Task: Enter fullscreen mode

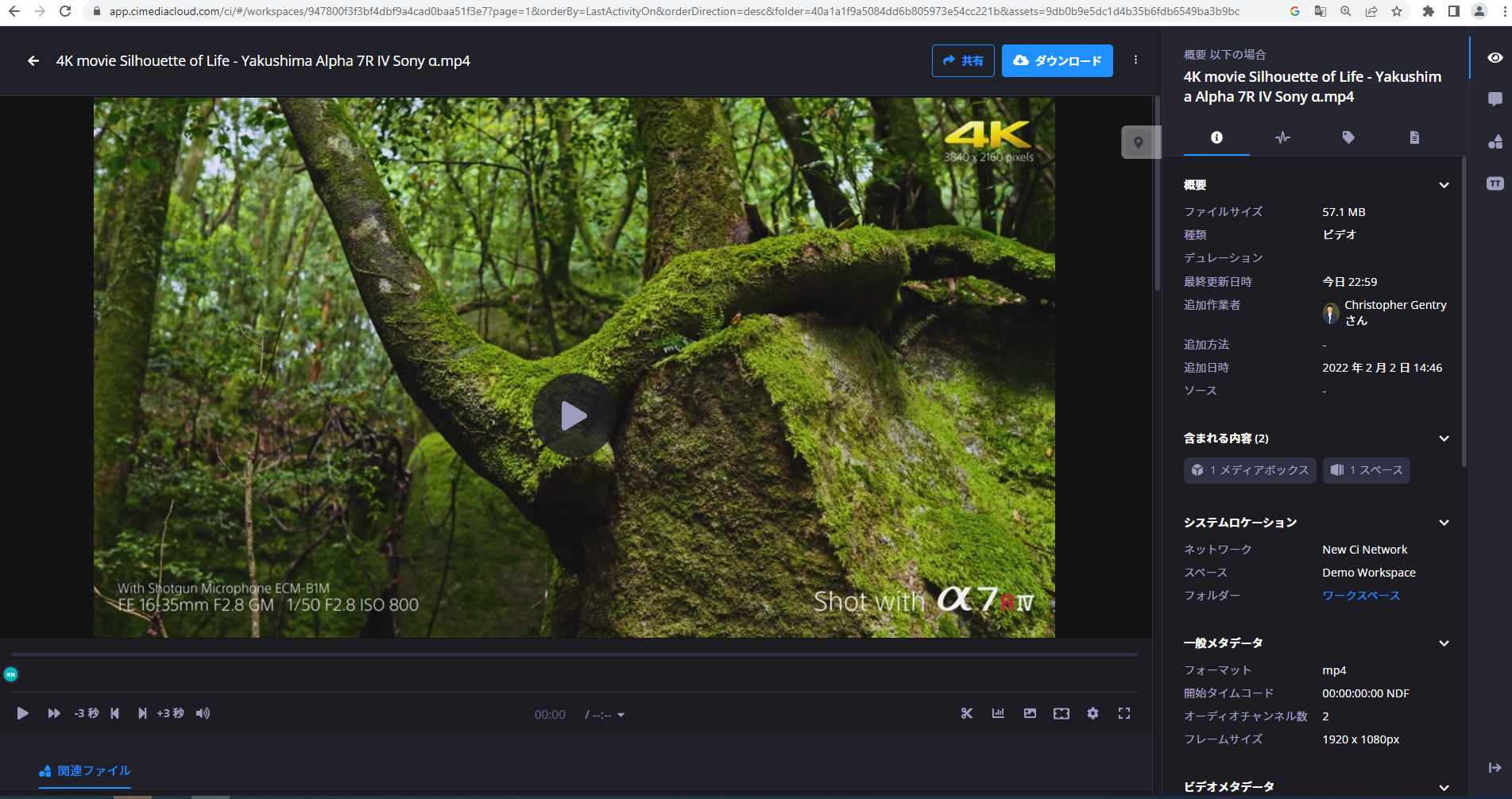Action: tap(1124, 713)
